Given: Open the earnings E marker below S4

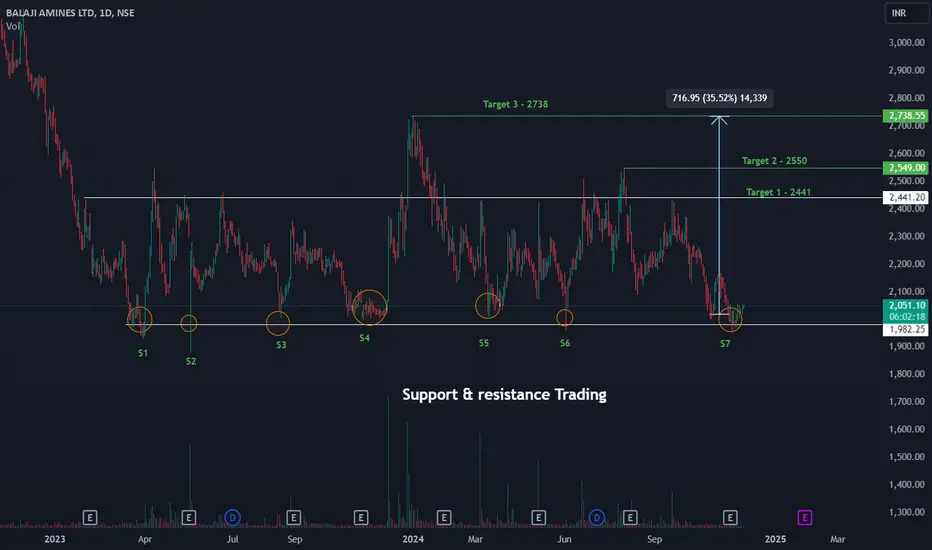Looking at the screenshot, I should click(x=361, y=518).
